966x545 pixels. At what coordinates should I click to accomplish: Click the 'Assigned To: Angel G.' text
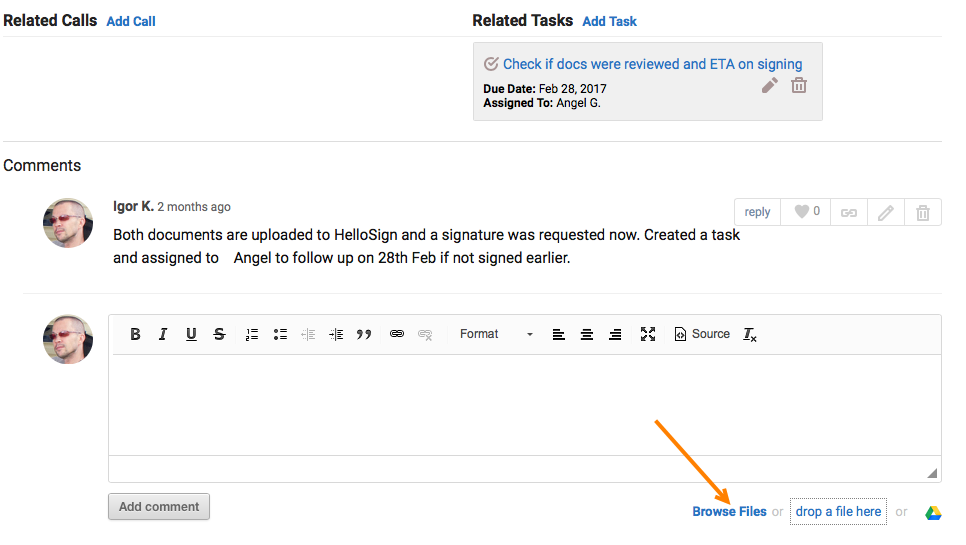tap(542, 103)
